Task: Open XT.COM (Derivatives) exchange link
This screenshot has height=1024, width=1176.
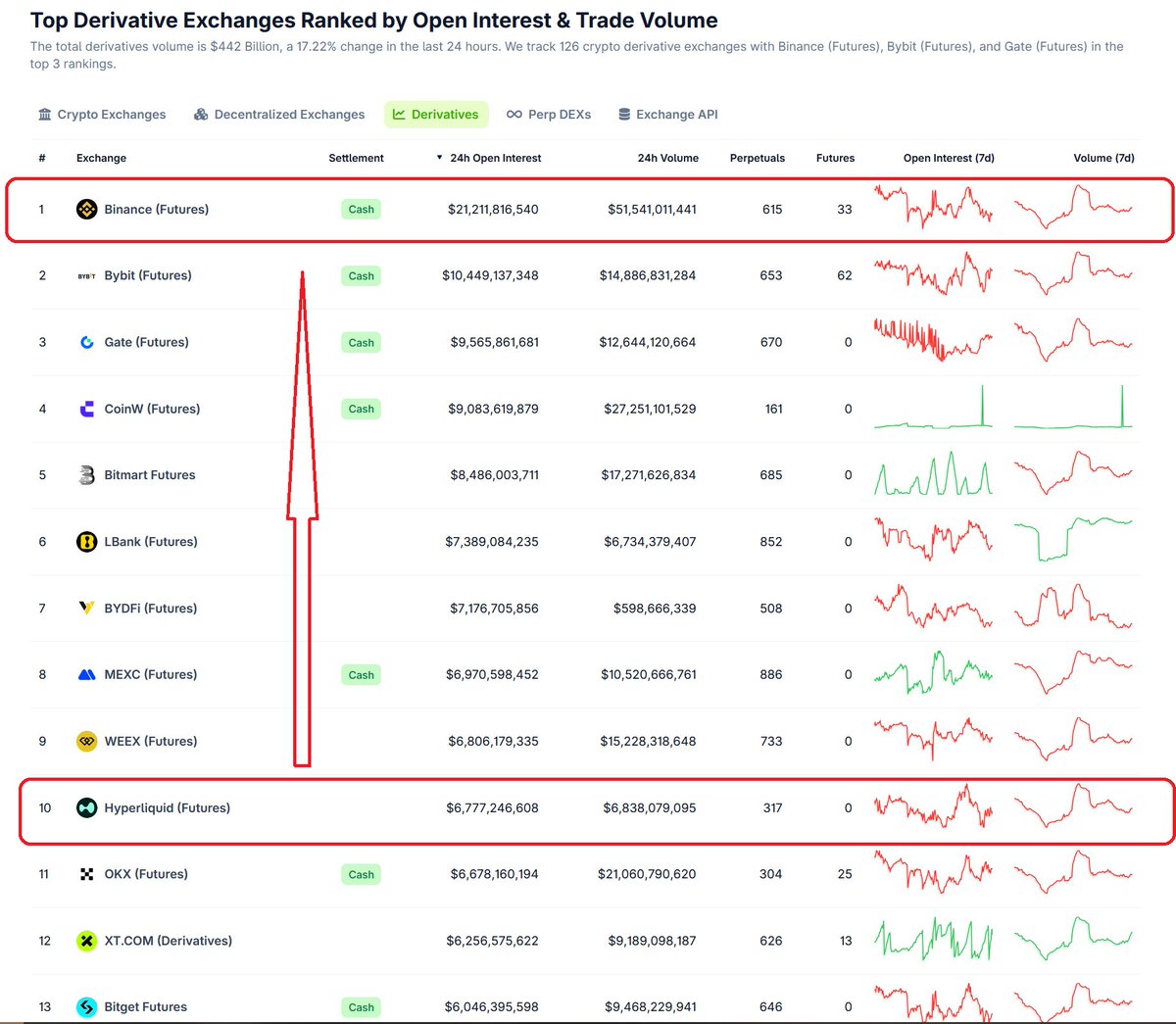Action: click(x=169, y=941)
